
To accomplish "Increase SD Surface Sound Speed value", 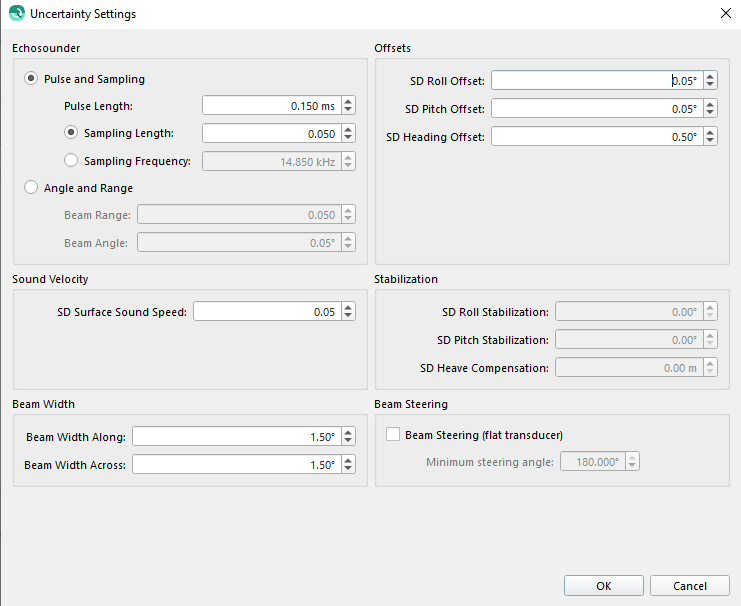I will [x=348, y=307].
